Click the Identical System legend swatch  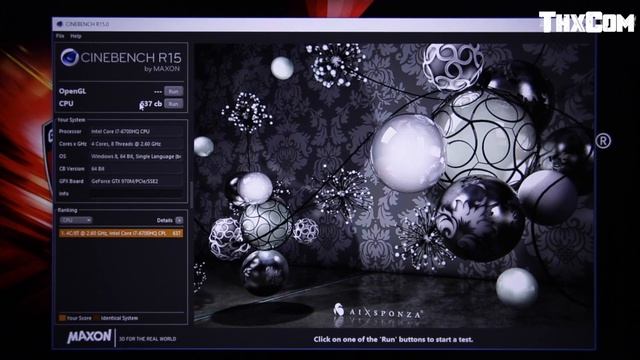[x=97, y=318]
